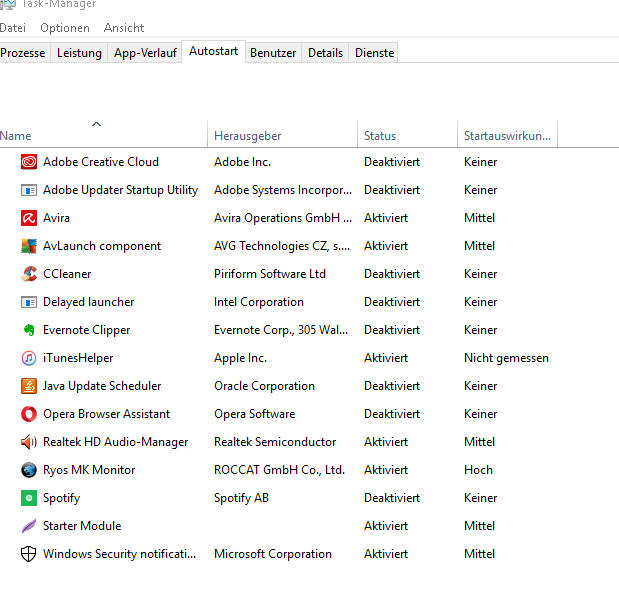Image resolution: width=619 pixels, height=592 pixels.
Task: Sort by the Herausgeber column header
Action: click(282, 134)
